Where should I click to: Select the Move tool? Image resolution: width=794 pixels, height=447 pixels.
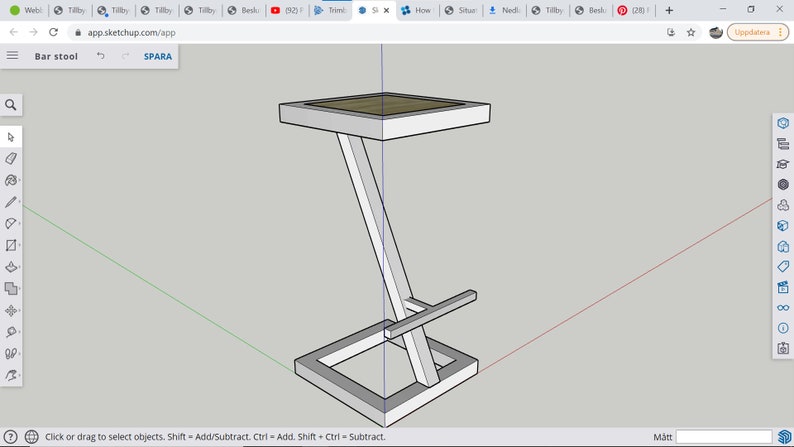point(11,310)
